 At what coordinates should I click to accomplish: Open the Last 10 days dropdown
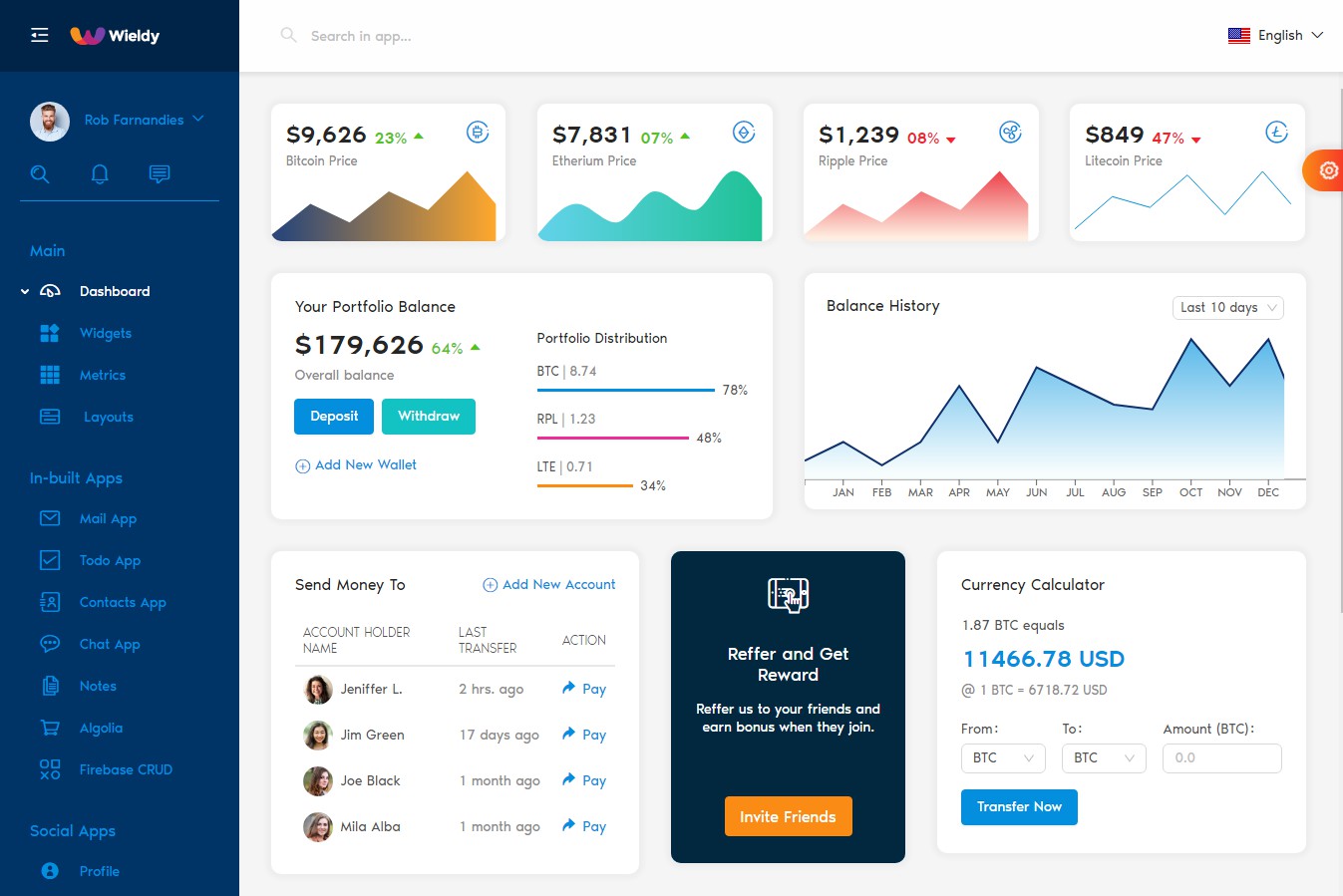point(1227,308)
